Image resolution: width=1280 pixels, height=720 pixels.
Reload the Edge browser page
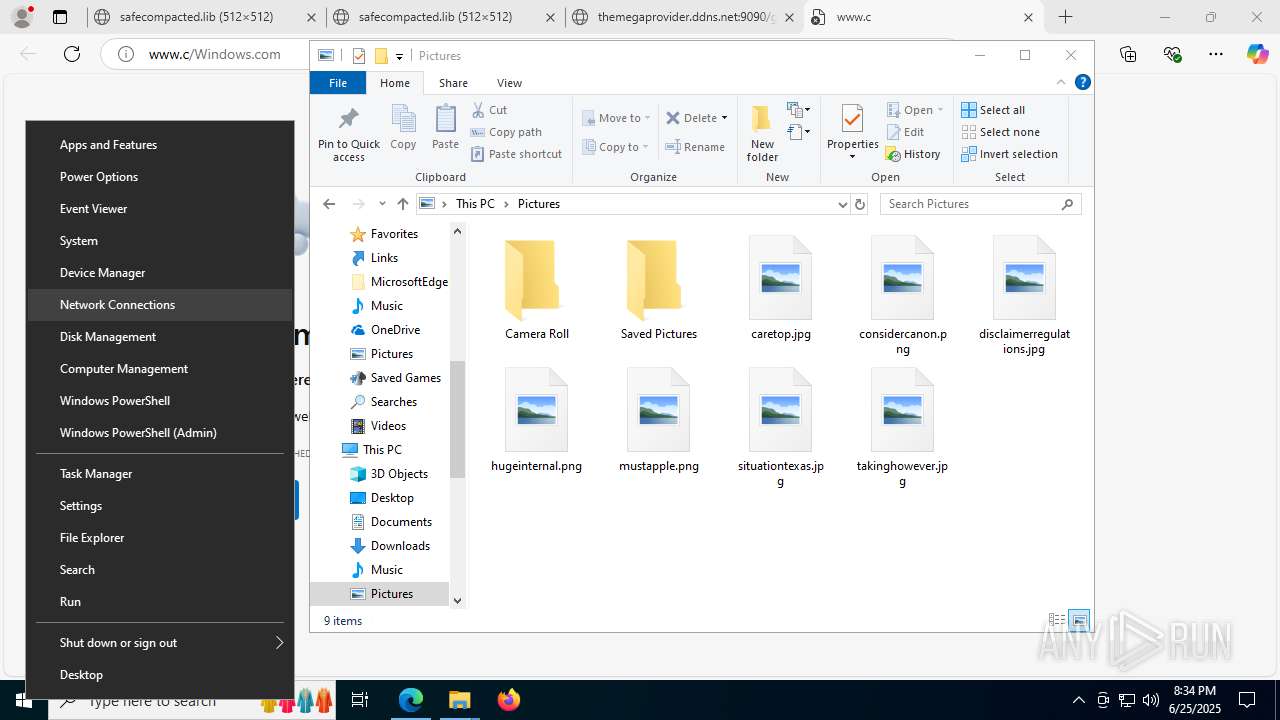(72, 54)
